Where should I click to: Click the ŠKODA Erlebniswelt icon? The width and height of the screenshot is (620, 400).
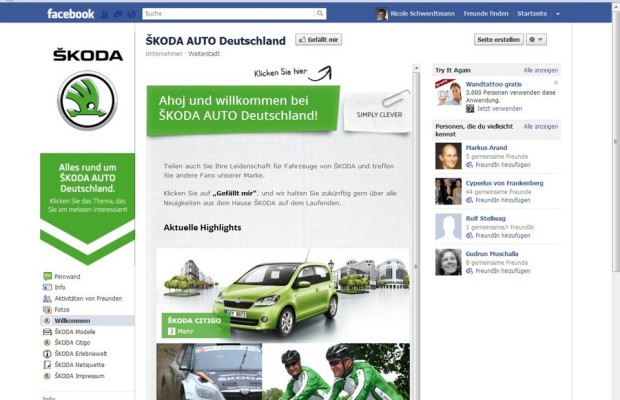point(47,353)
